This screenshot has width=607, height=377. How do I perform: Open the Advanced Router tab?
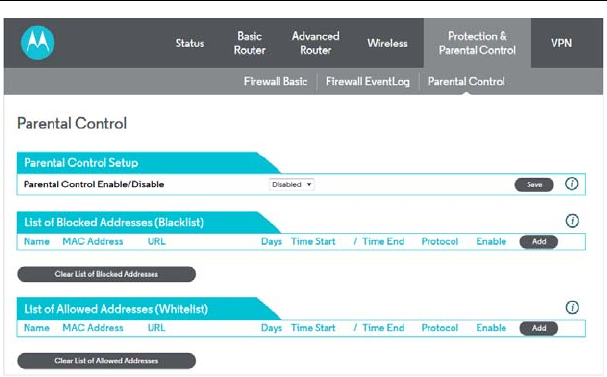(316, 43)
